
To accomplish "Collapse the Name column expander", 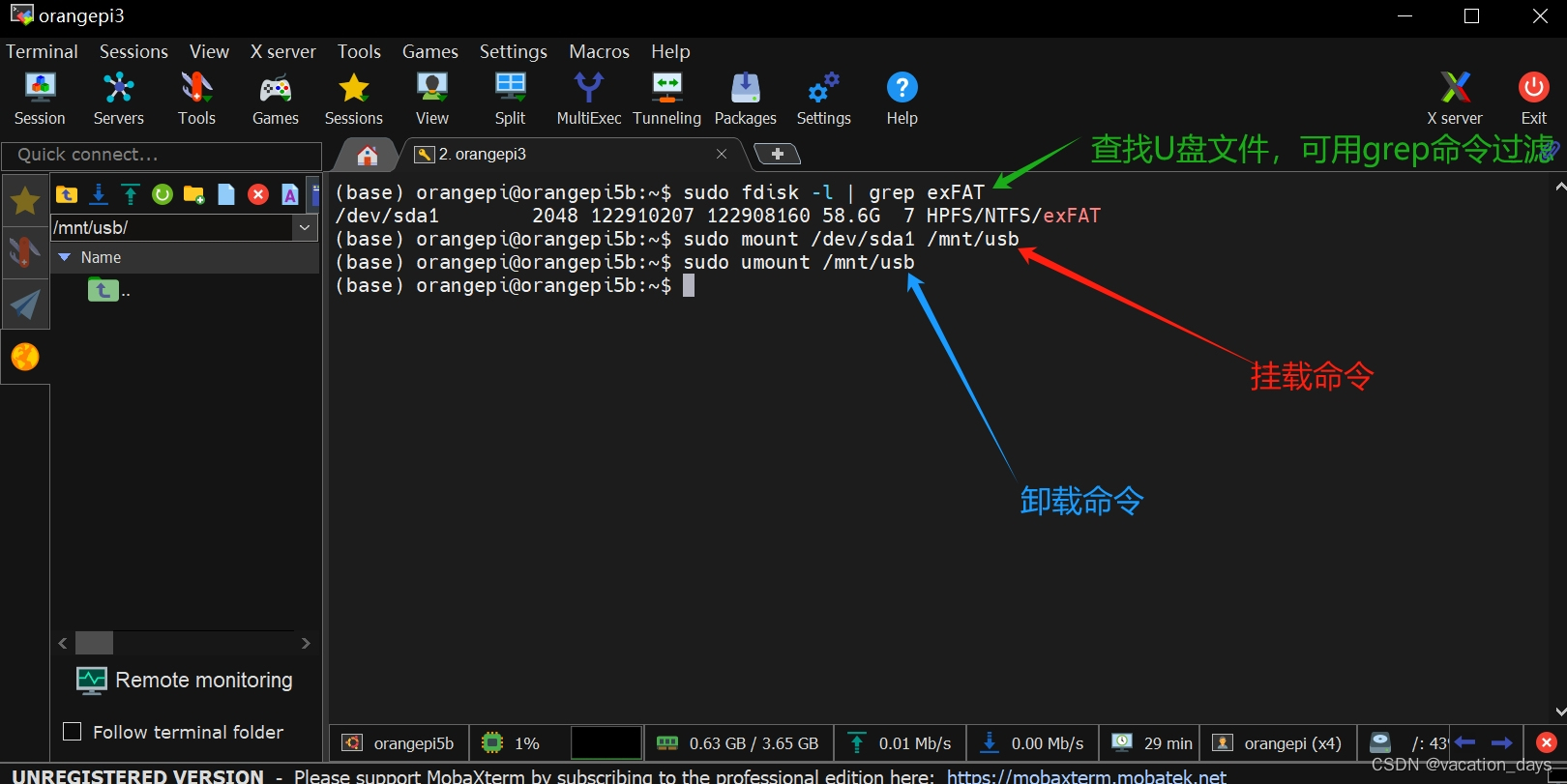I will click(65, 257).
